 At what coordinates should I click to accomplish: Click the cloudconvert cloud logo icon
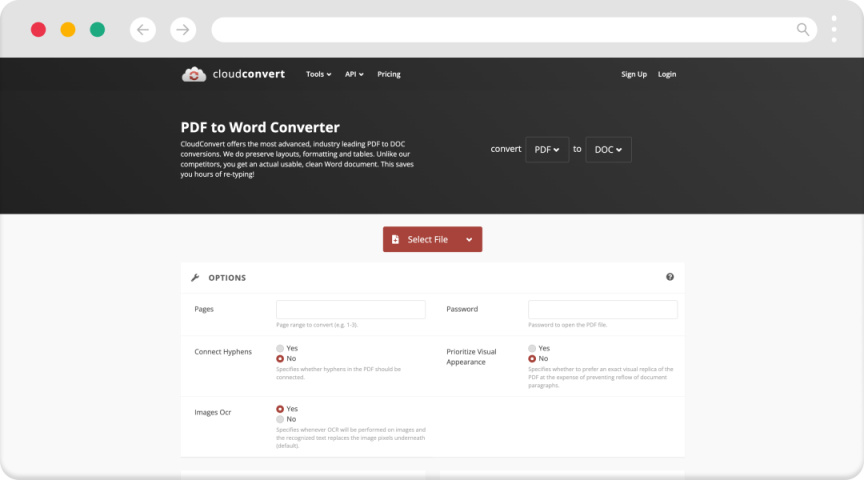(193, 74)
